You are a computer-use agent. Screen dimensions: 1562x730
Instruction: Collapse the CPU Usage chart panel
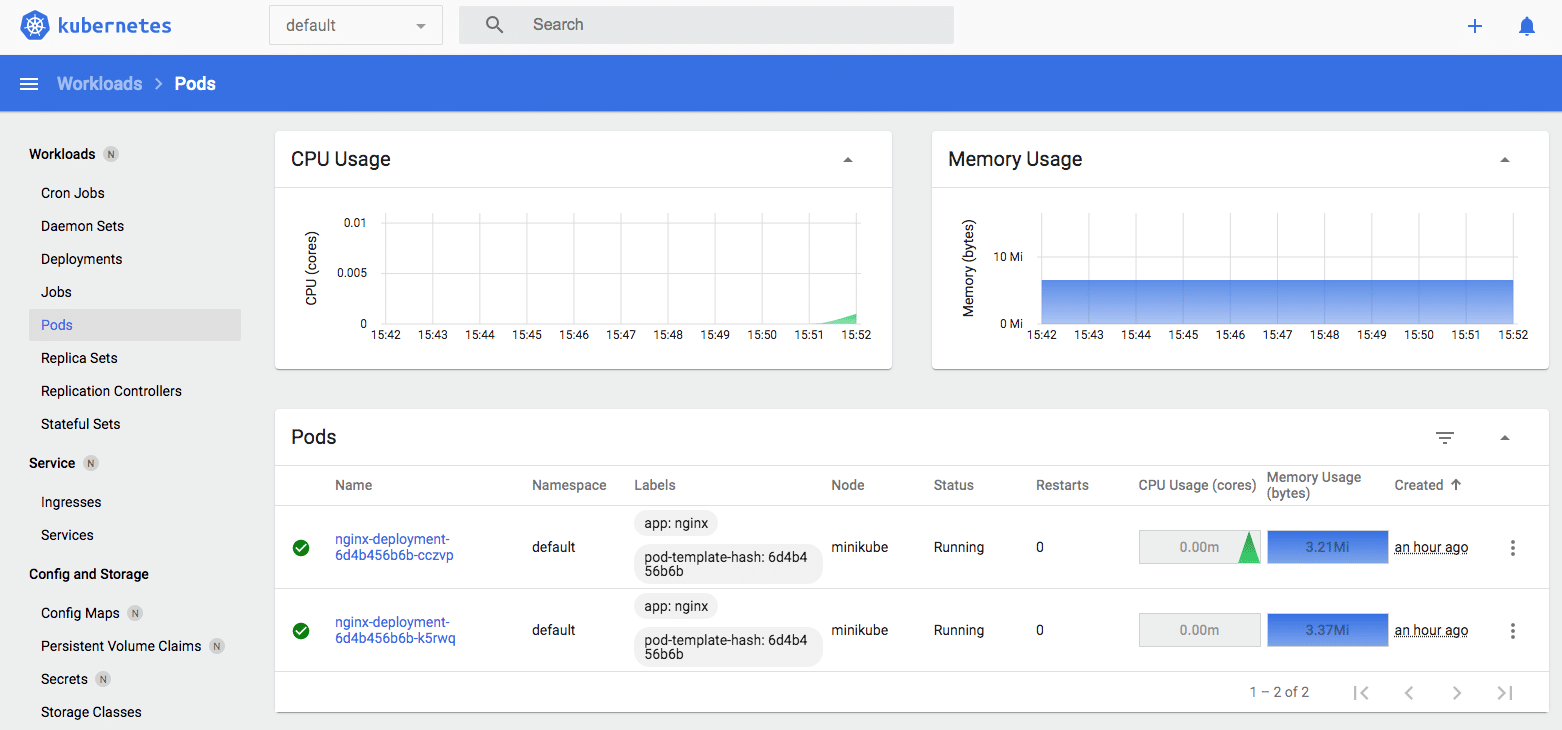tap(847, 158)
